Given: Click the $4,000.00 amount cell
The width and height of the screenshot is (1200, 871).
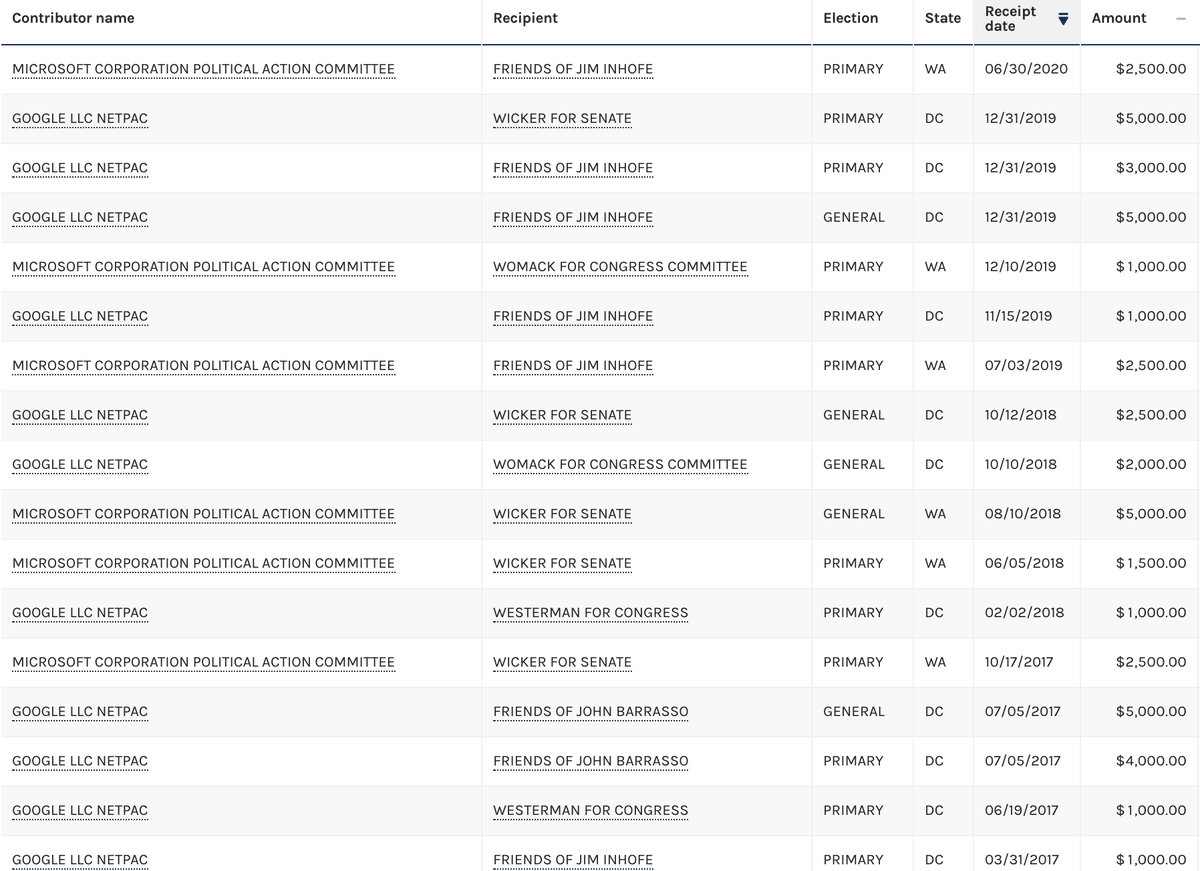Looking at the screenshot, I should point(1151,762).
